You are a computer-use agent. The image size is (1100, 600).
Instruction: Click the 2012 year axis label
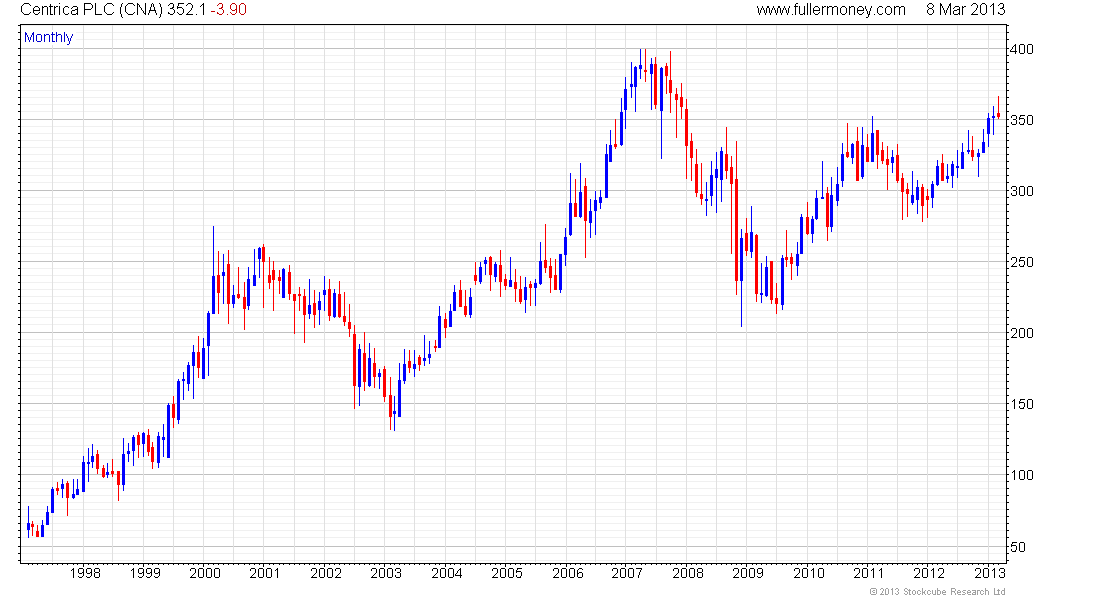(x=929, y=573)
